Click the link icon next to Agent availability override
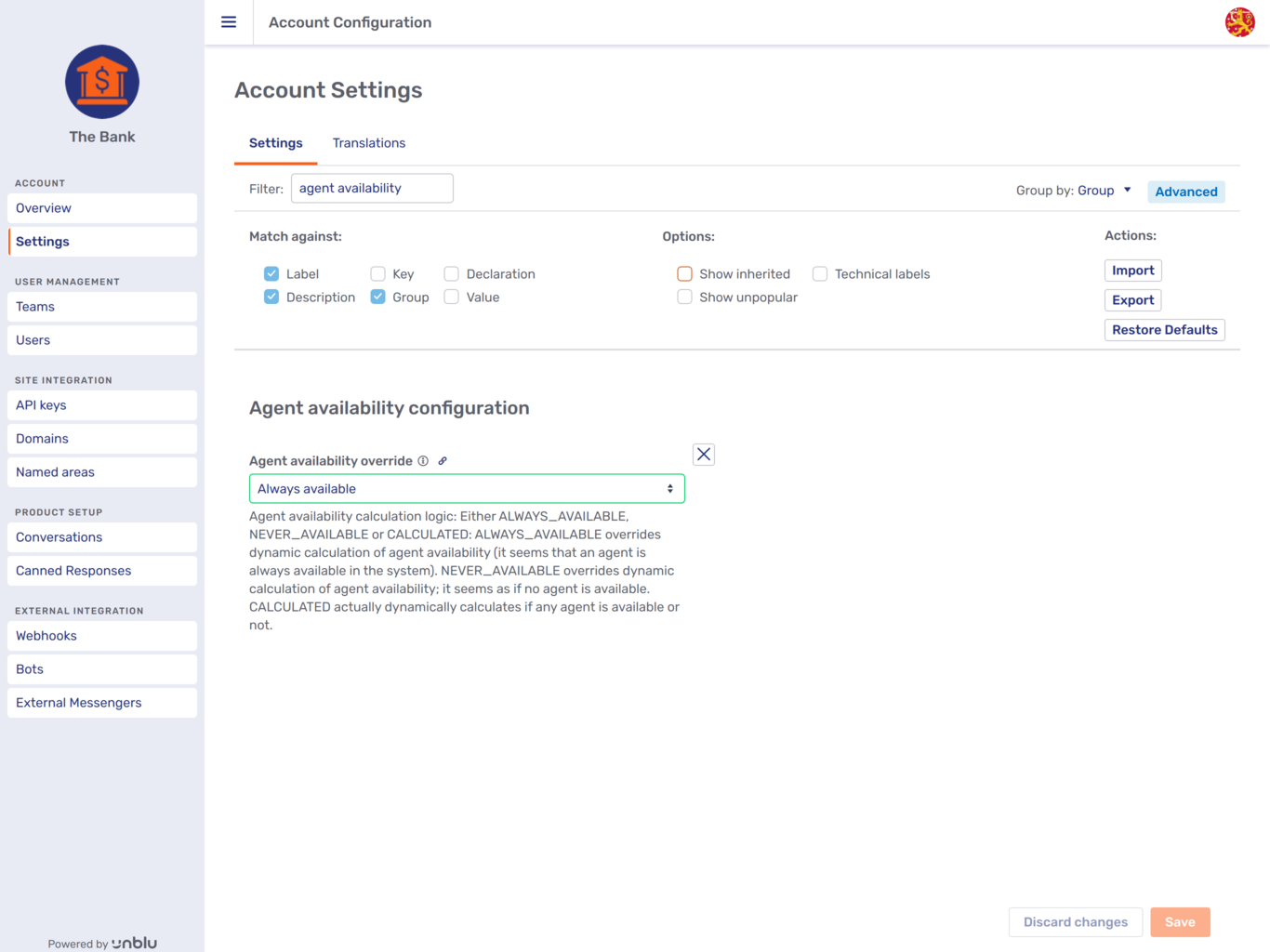The height and width of the screenshot is (952, 1270). [443, 460]
